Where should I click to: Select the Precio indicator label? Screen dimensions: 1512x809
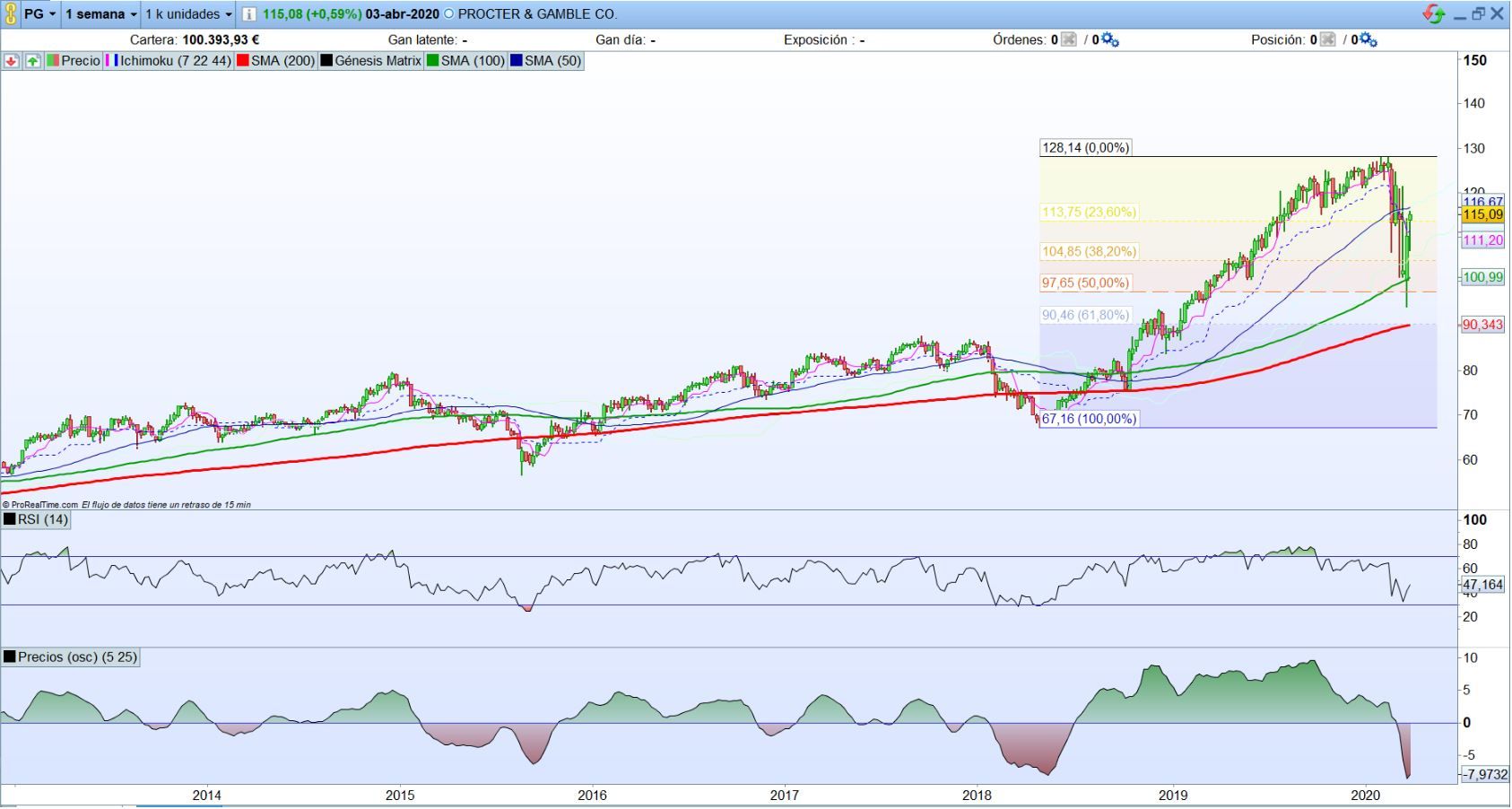point(74,61)
